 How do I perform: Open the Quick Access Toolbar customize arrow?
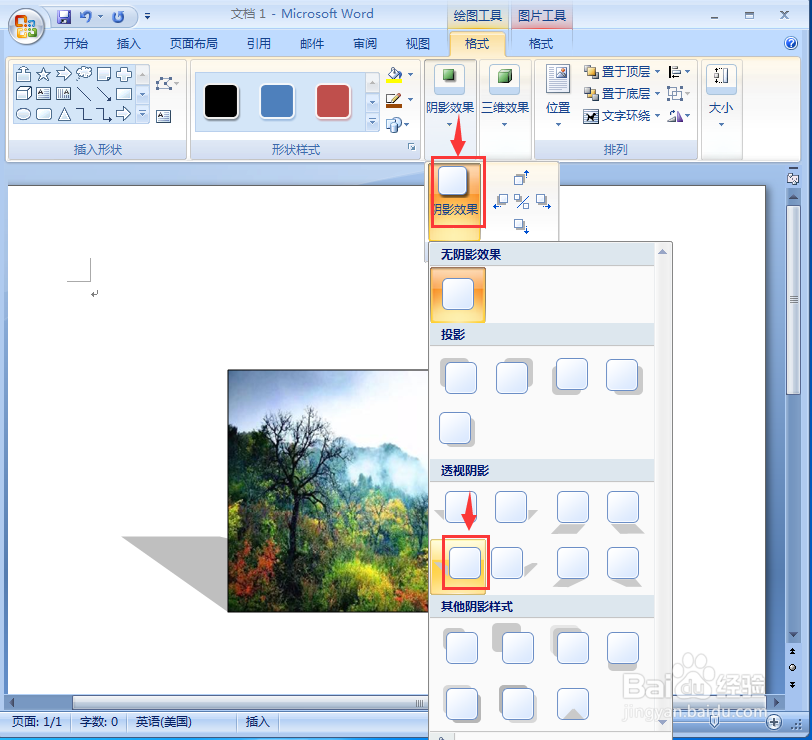(148, 17)
